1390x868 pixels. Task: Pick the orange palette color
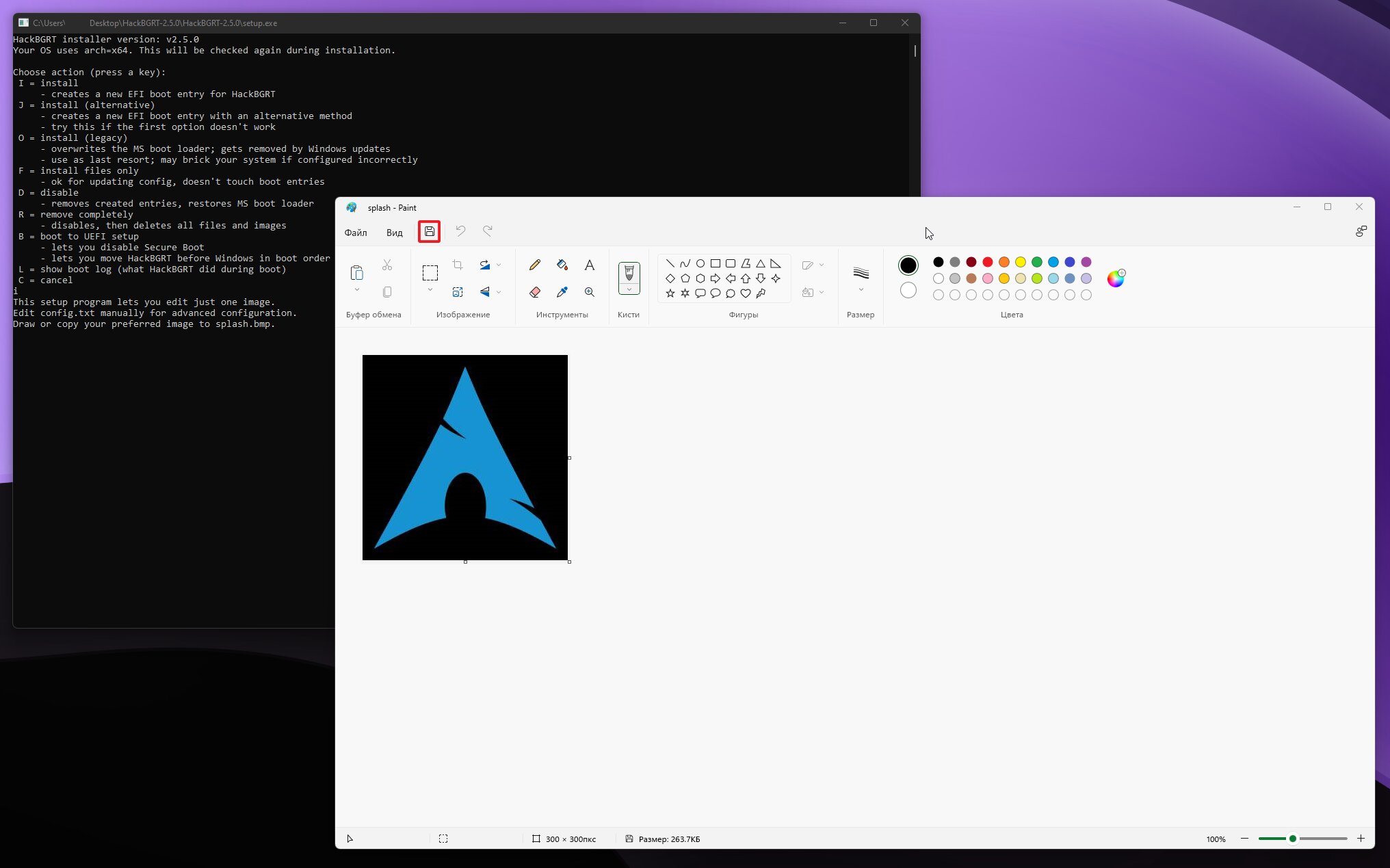[x=1004, y=262]
